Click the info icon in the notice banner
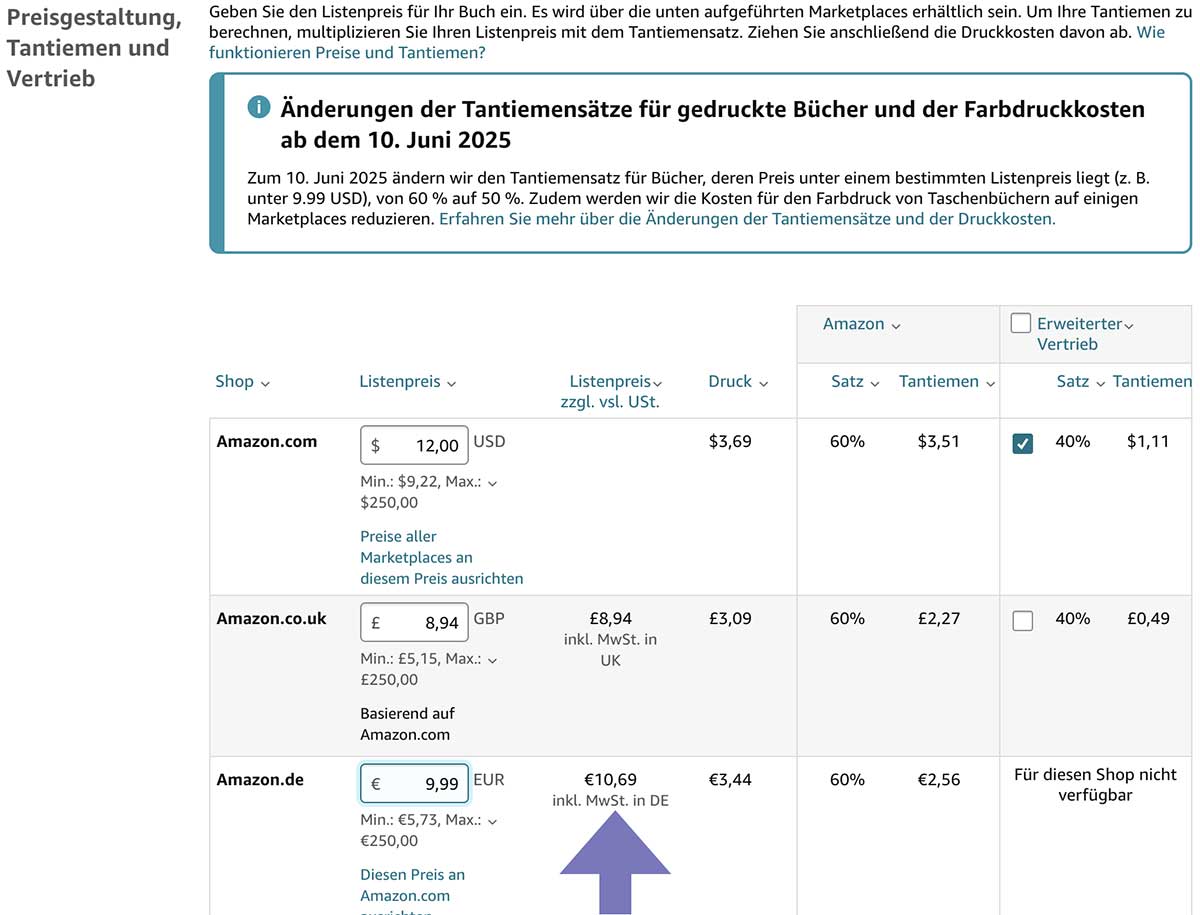Viewport: 1200px width, 915px height. coord(258,108)
